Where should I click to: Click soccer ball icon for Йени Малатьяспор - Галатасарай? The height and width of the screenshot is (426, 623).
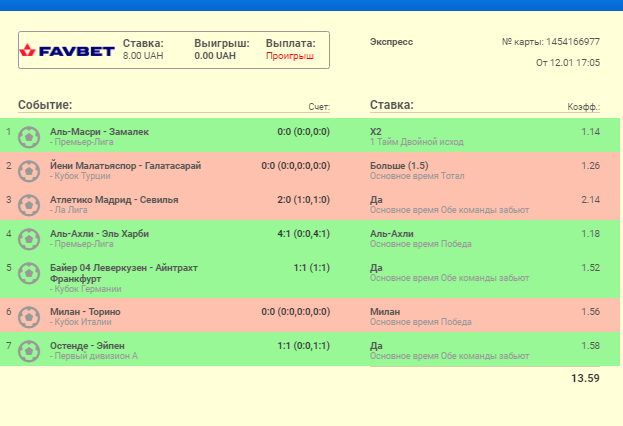point(30,170)
